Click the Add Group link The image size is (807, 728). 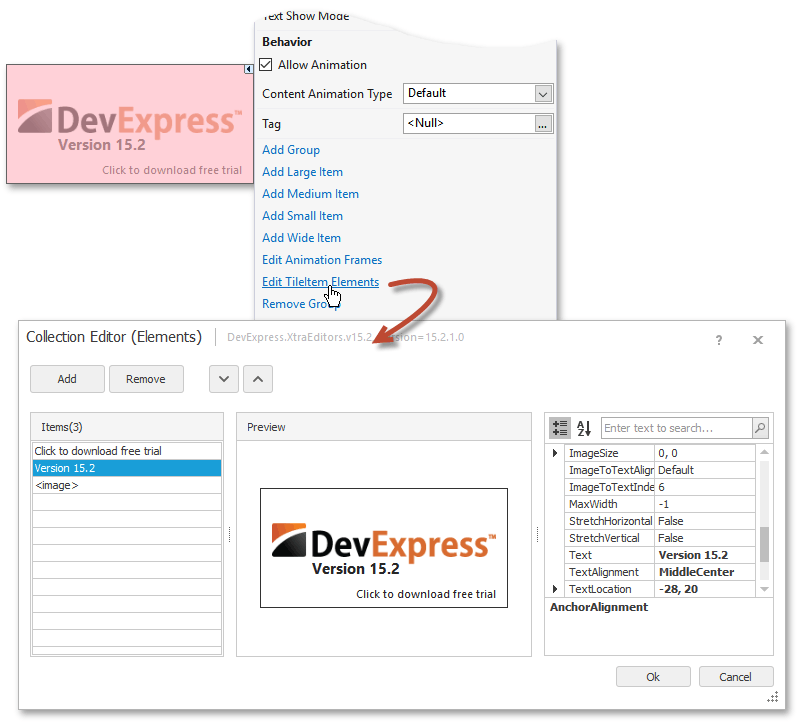pos(291,150)
